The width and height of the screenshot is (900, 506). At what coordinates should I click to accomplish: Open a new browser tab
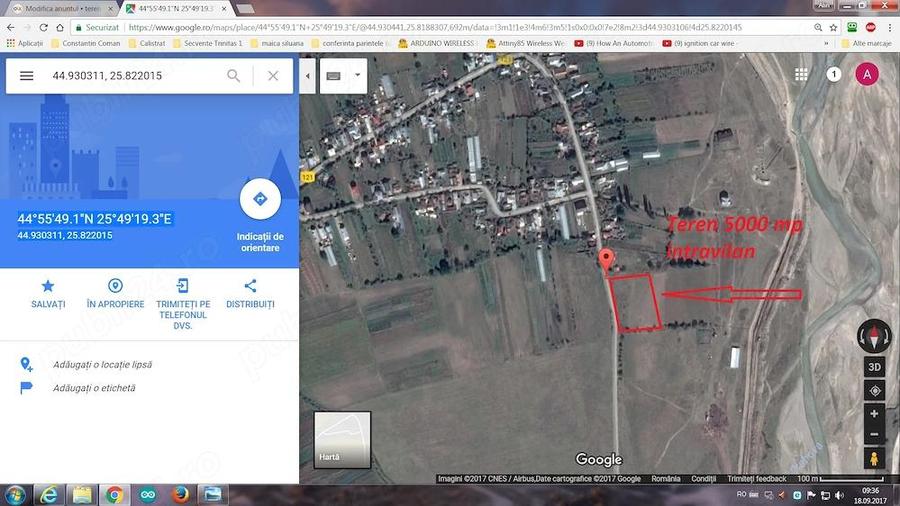click(245, 9)
